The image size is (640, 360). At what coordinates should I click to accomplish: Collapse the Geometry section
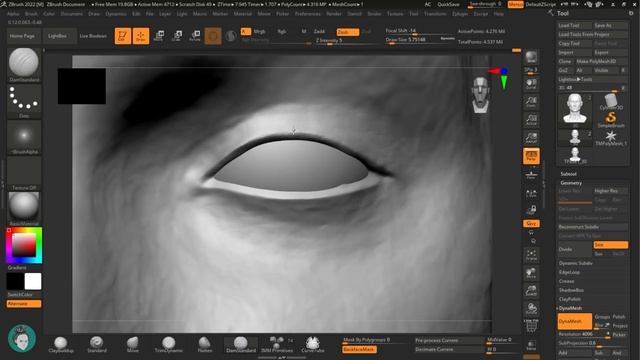[571, 183]
